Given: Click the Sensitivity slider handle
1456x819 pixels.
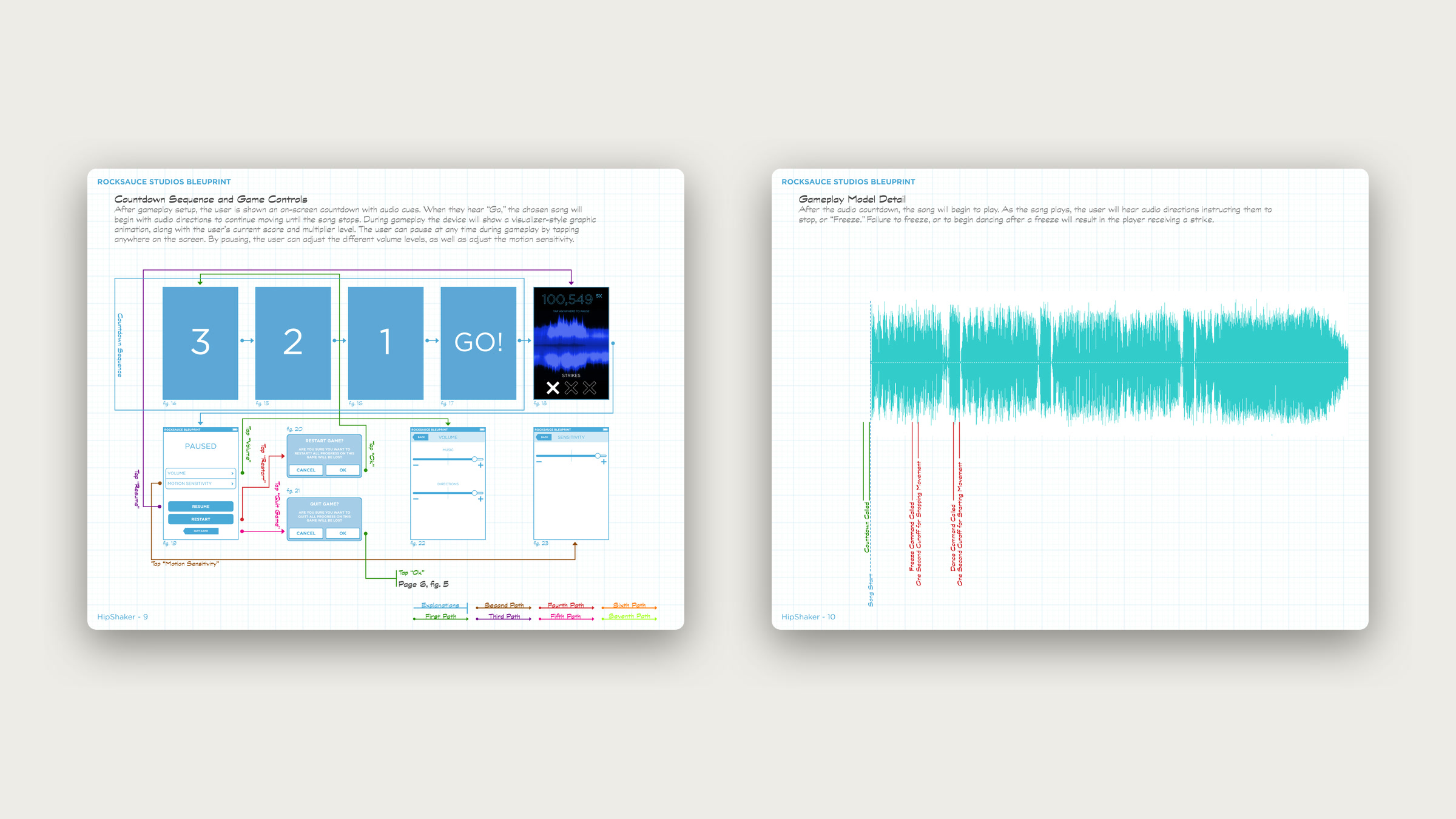Looking at the screenshot, I should [598, 456].
